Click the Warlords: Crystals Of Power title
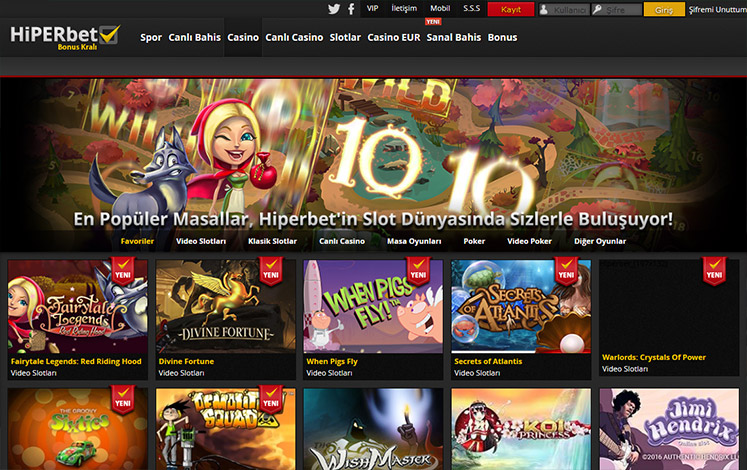This screenshot has width=747, height=470. click(654, 357)
